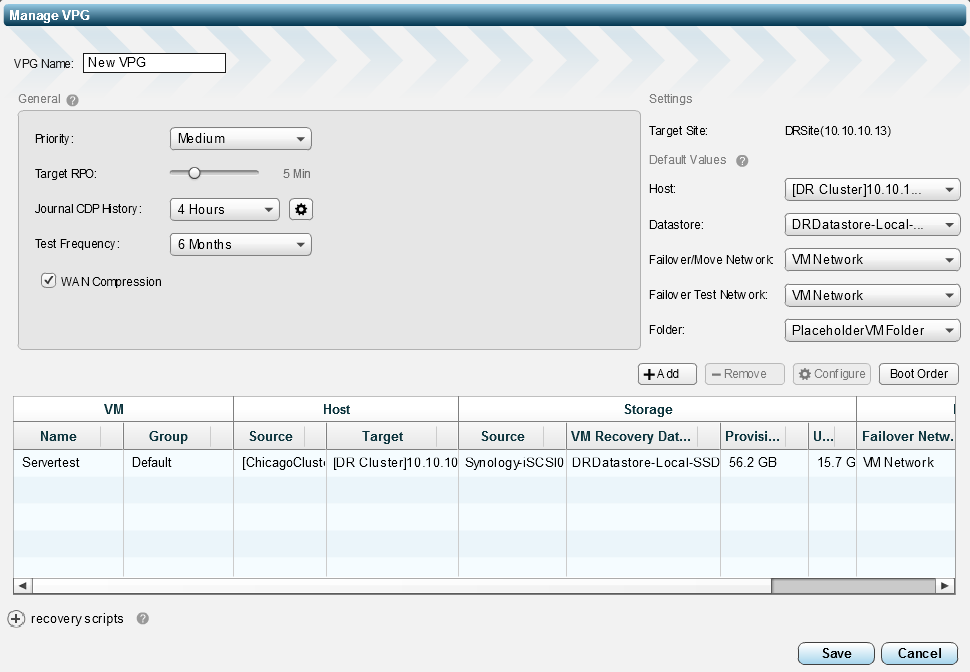Click help icon next to recovery scripts

coord(143,619)
